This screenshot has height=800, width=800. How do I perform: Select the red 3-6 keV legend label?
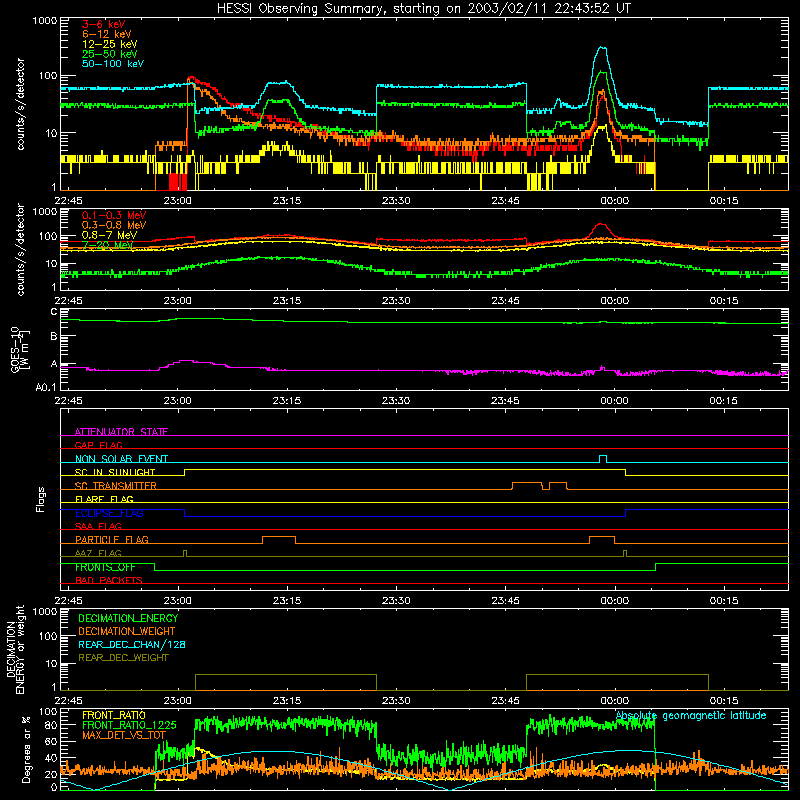coord(104,24)
